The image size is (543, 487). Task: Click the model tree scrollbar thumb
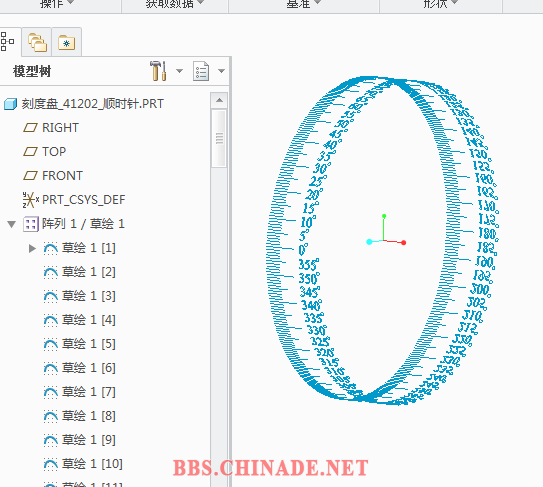pos(219,138)
